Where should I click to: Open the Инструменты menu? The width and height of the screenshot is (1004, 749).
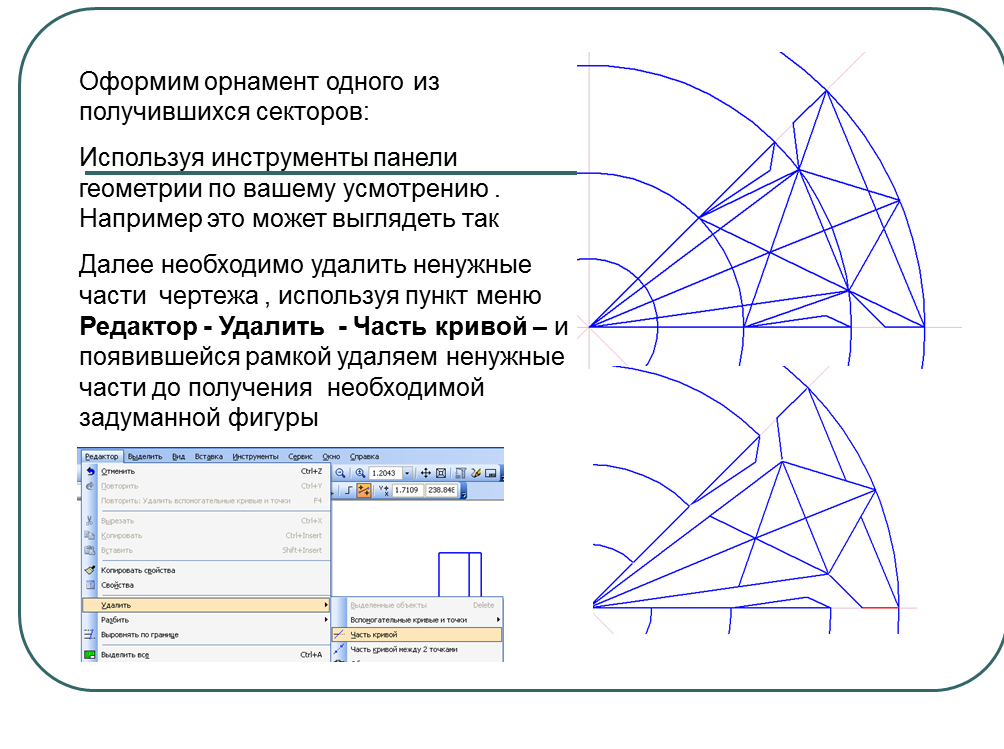coord(255,456)
